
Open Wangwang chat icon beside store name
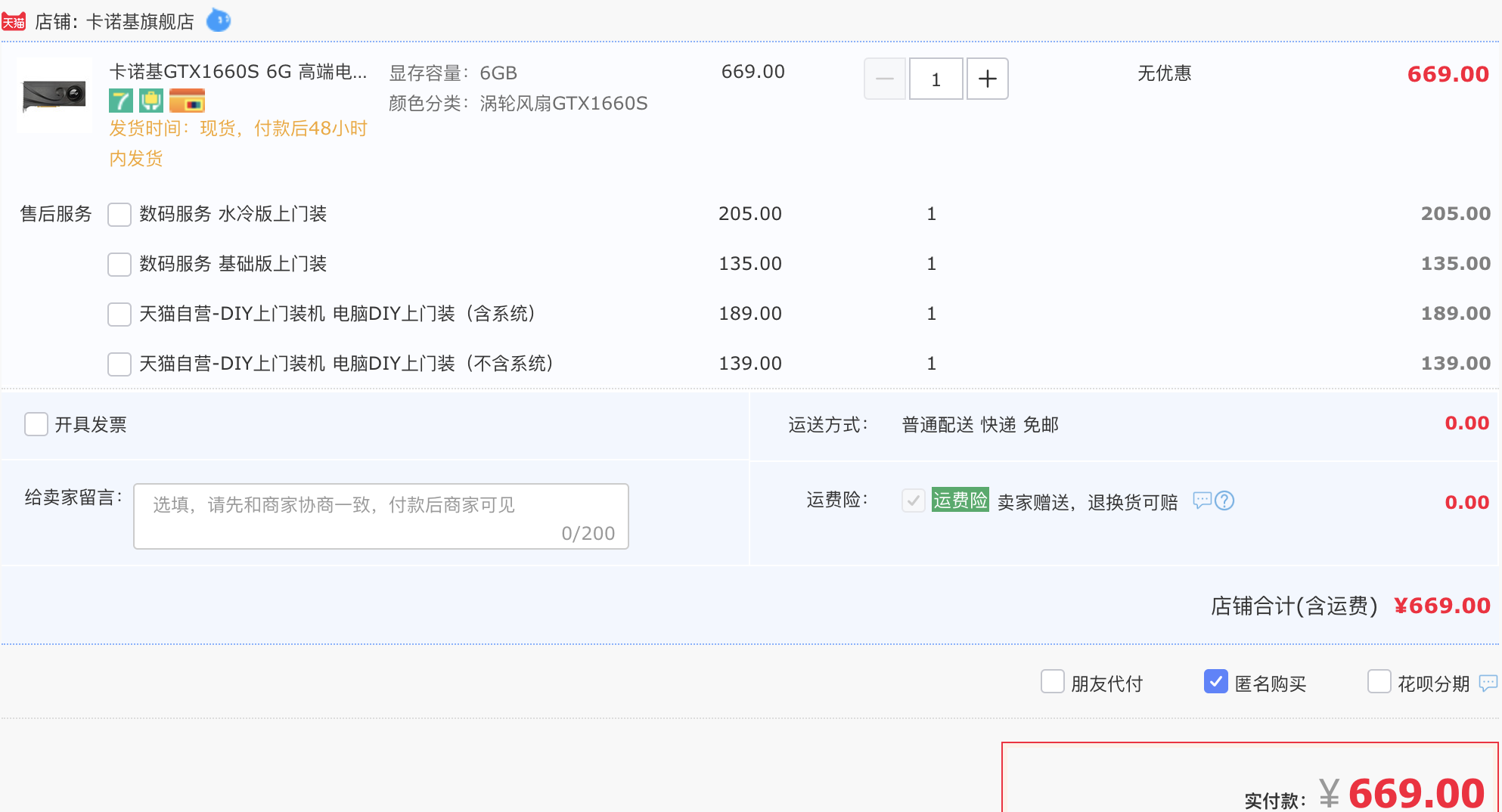[219, 20]
